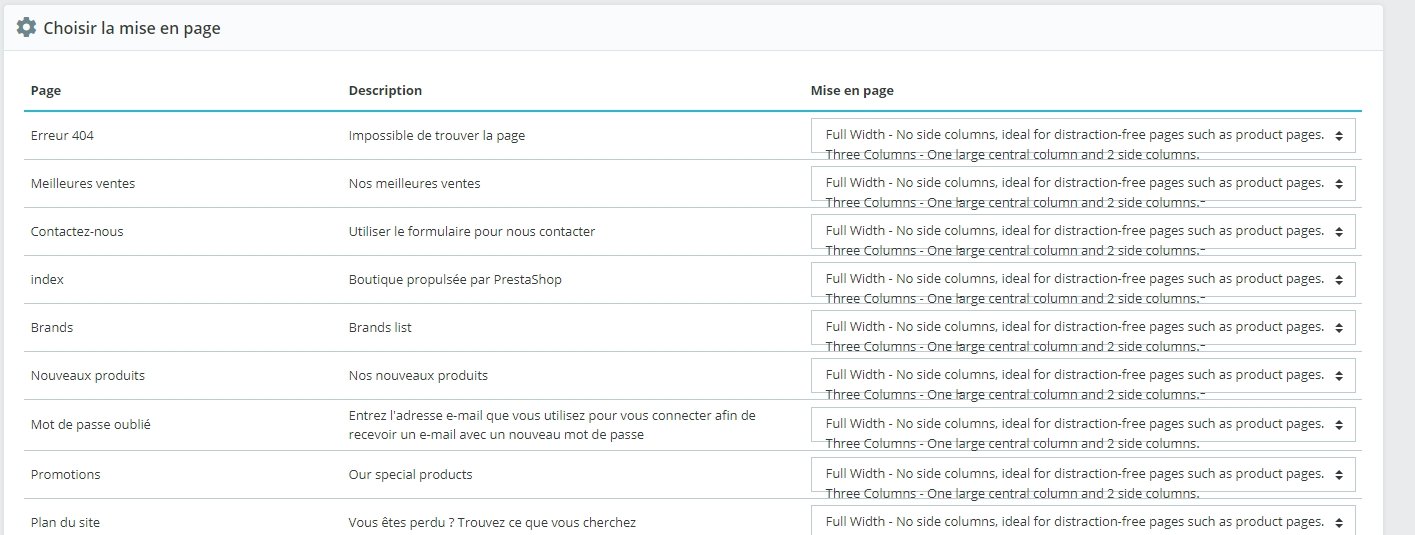Click the Description column header
The image size is (1415, 535).
385,90
